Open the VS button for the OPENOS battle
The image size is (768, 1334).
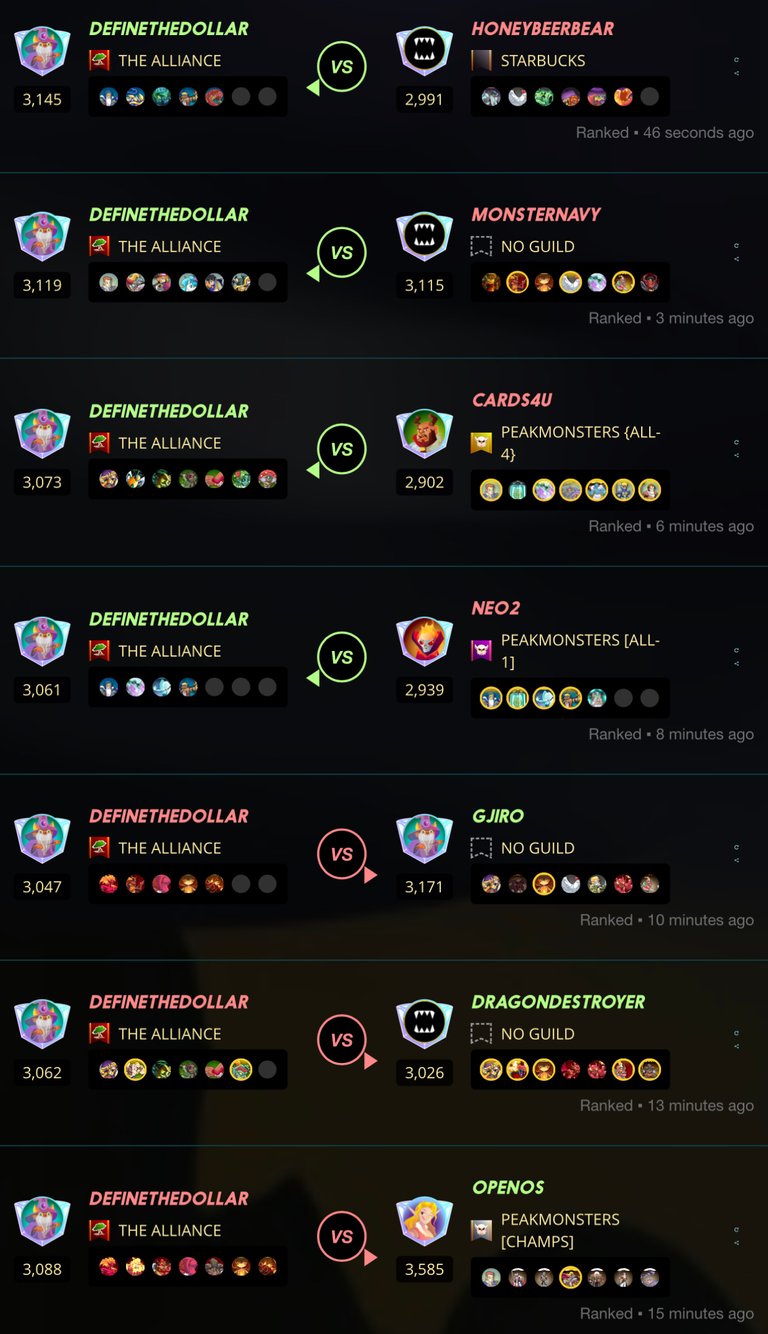tap(342, 1237)
